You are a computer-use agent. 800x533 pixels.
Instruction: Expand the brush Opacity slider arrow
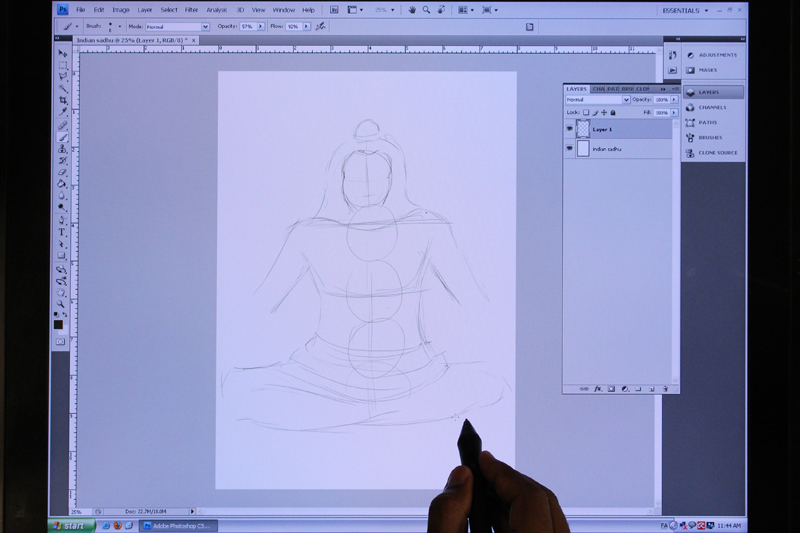pyautogui.click(x=262, y=27)
